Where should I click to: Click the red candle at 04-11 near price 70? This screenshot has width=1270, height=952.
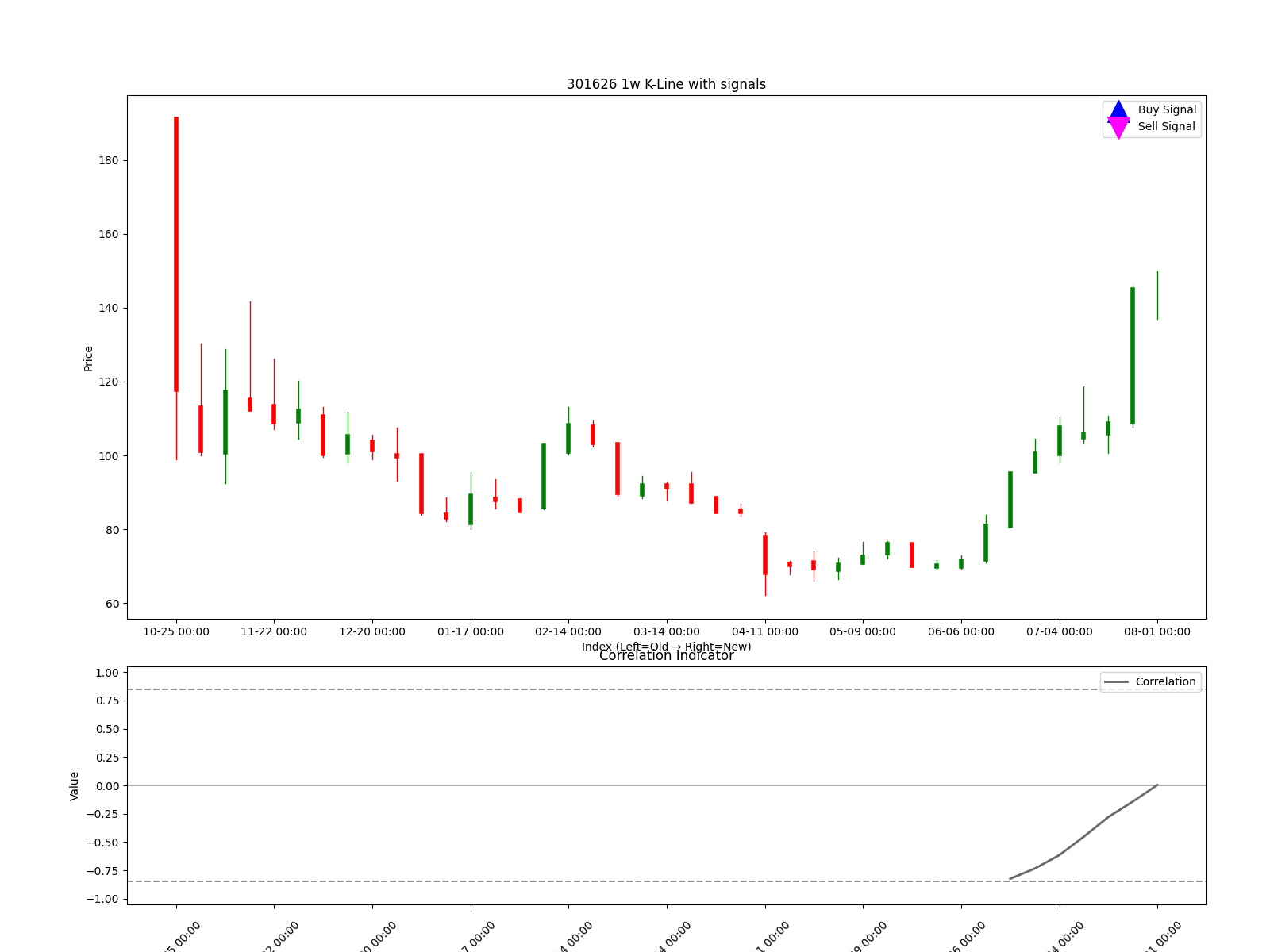pyautogui.click(x=765, y=555)
